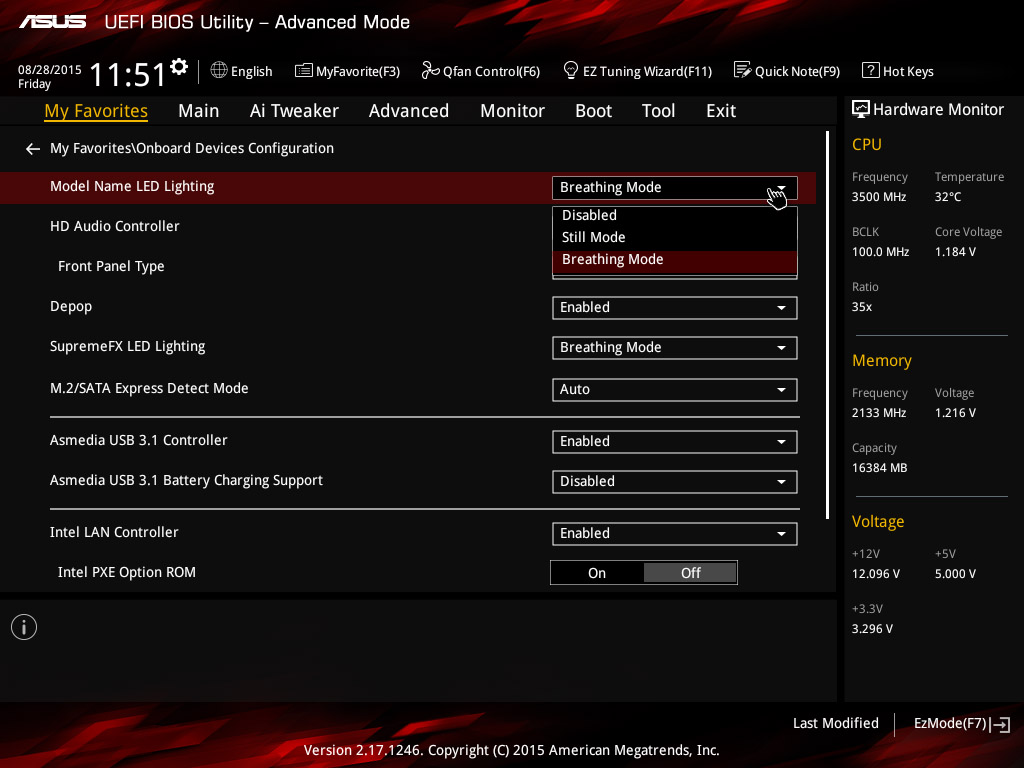The image size is (1024, 768).
Task: Open MyFavorite(F3)
Action: coord(347,71)
